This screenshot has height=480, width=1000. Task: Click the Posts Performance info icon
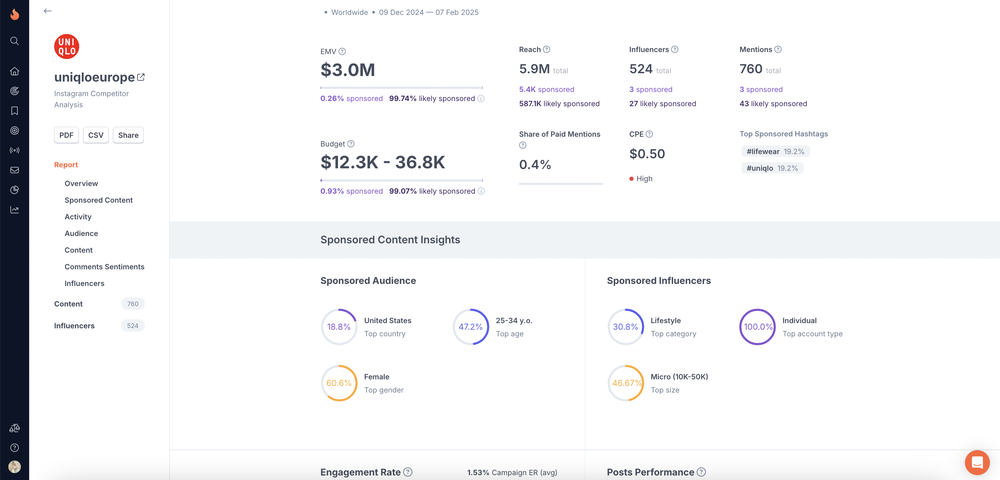point(702,472)
